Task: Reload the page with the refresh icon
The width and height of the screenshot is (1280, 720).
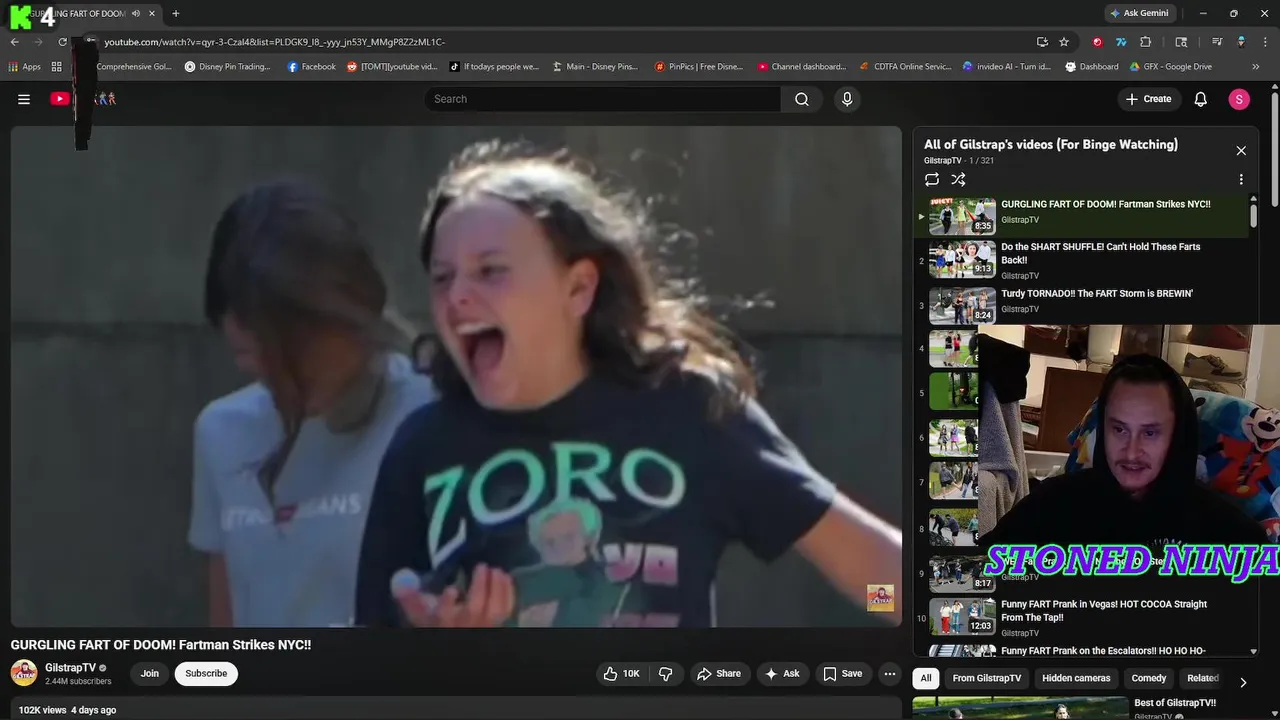Action: (x=63, y=42)
